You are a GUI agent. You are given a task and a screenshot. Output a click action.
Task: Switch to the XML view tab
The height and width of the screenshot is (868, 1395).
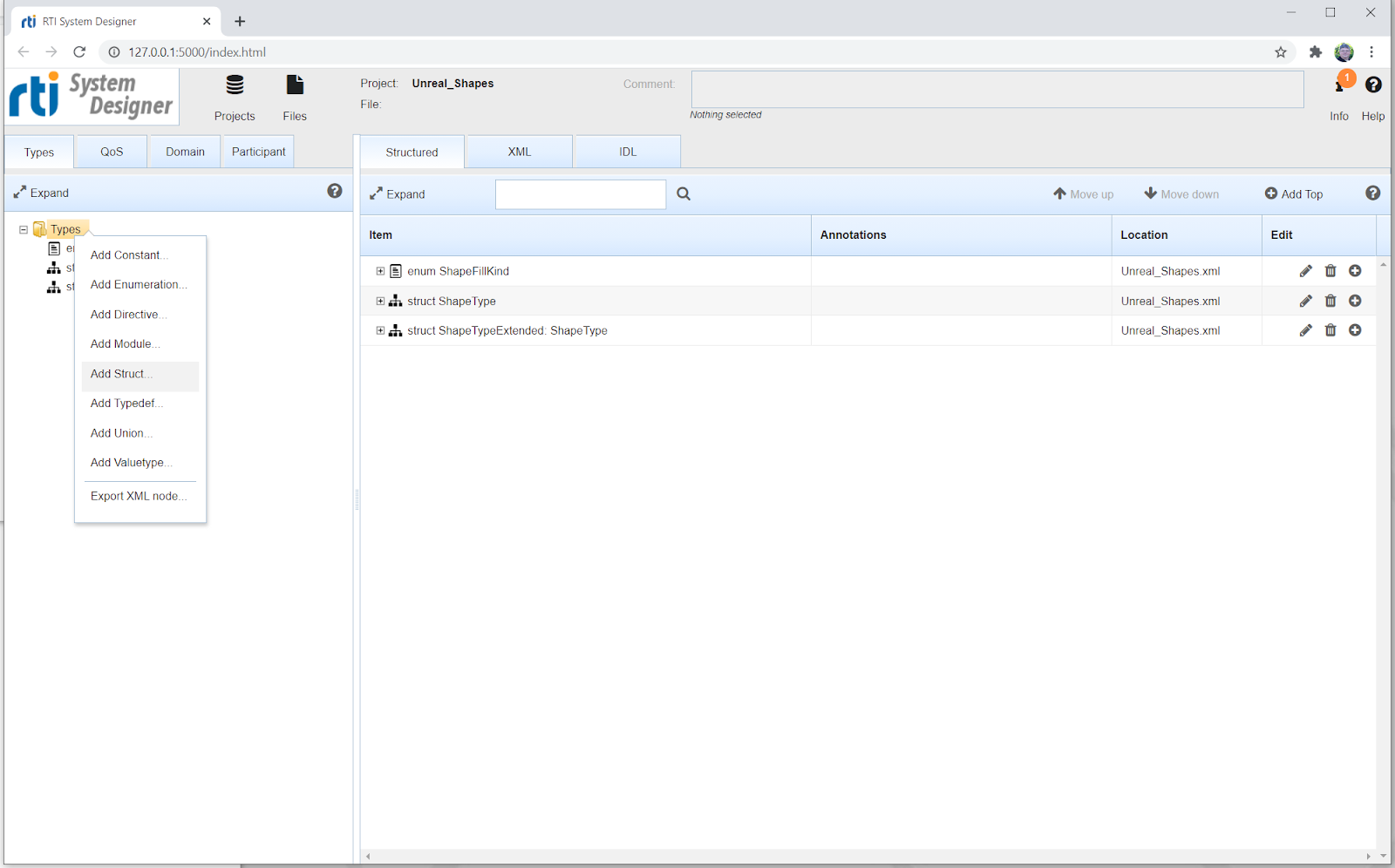tap(520, 152)
